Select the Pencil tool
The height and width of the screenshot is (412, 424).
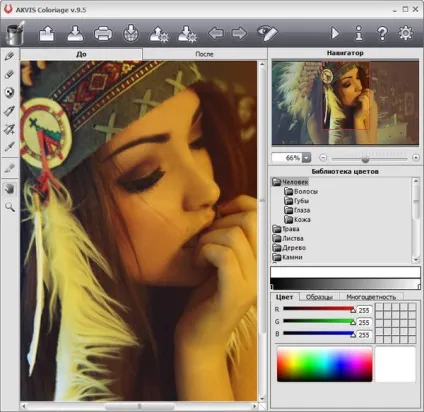pos(10,56)
